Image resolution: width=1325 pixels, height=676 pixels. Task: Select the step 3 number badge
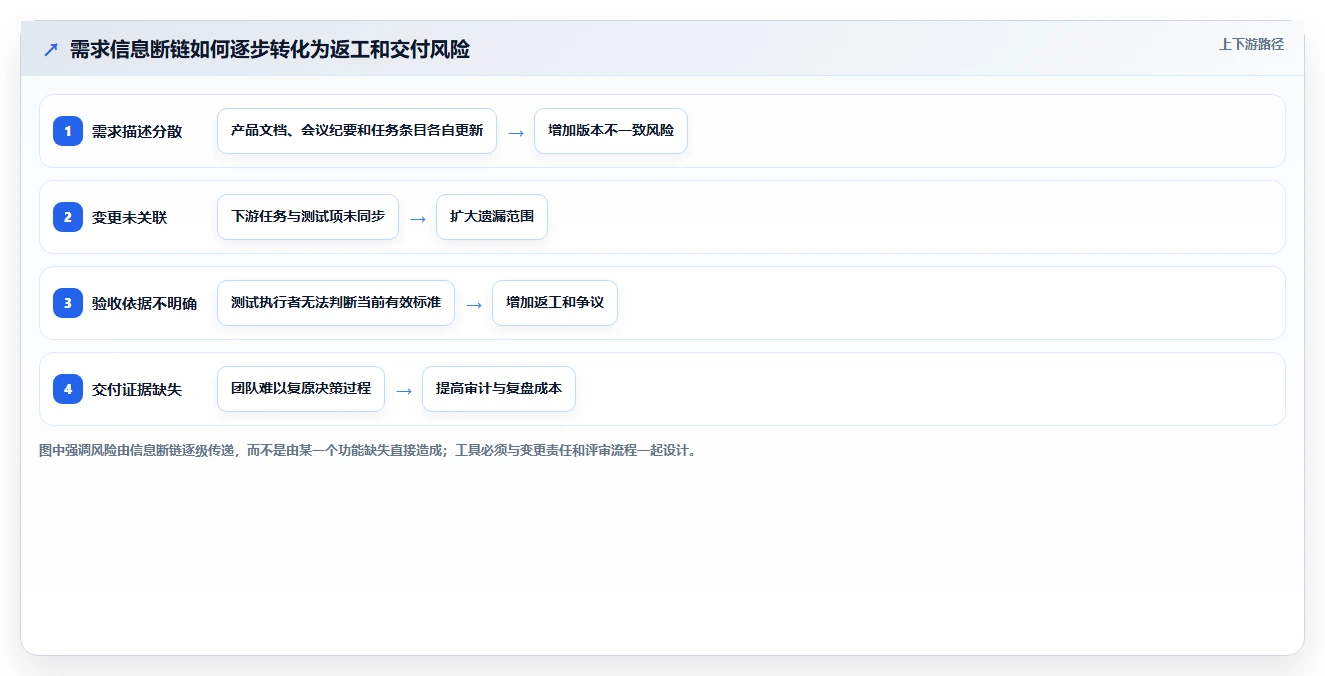68,303
